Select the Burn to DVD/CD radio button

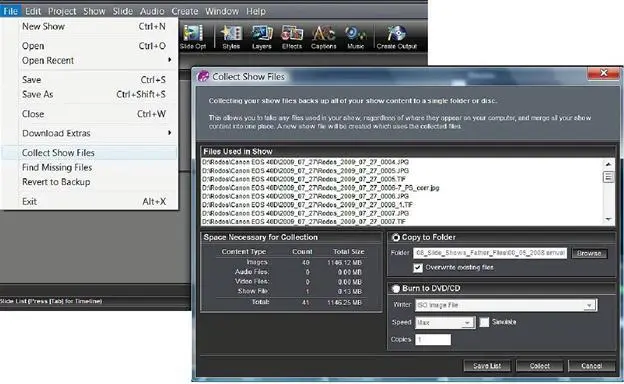pos(396,288)
